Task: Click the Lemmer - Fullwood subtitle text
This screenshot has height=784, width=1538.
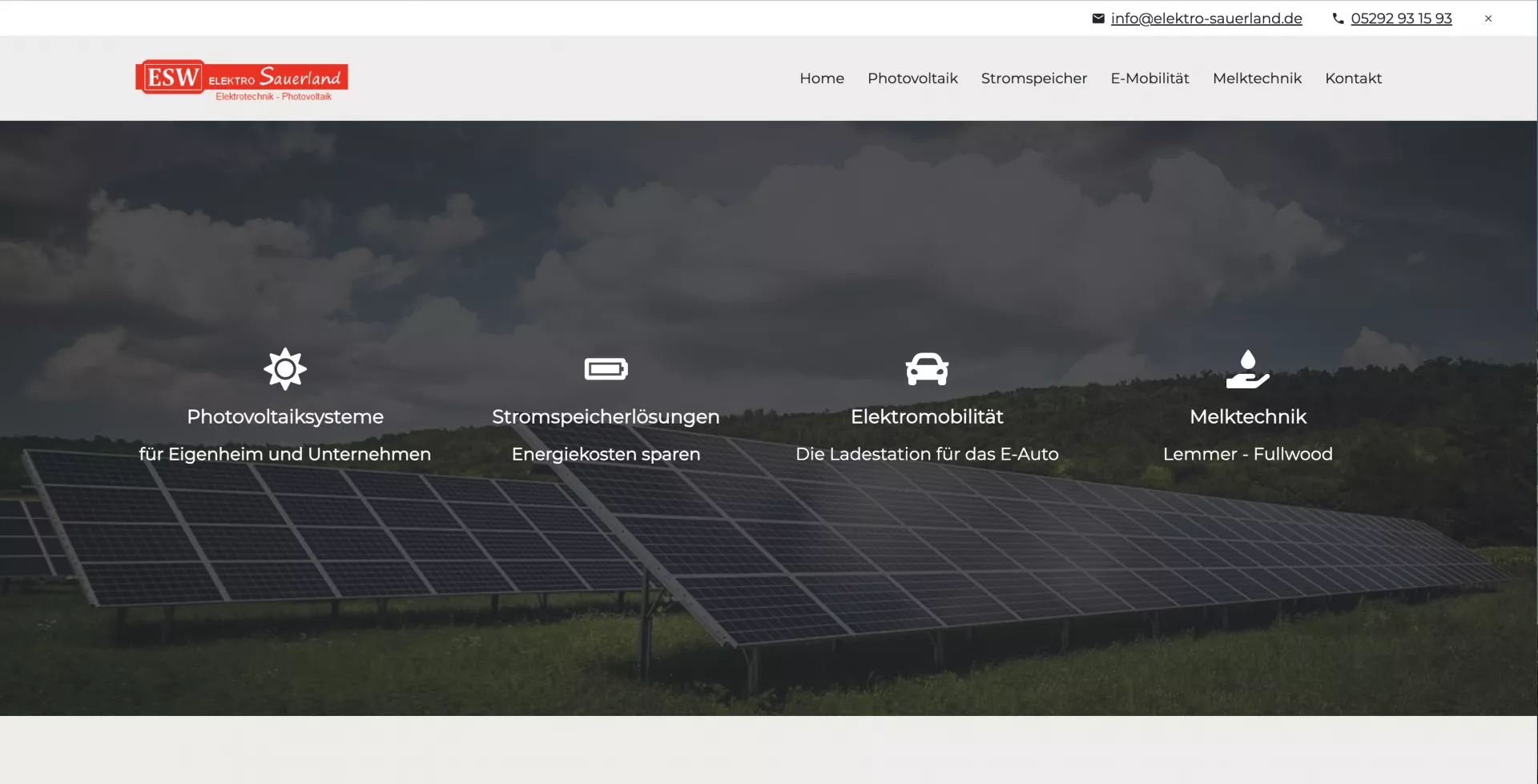Action: coord(1247,454)
